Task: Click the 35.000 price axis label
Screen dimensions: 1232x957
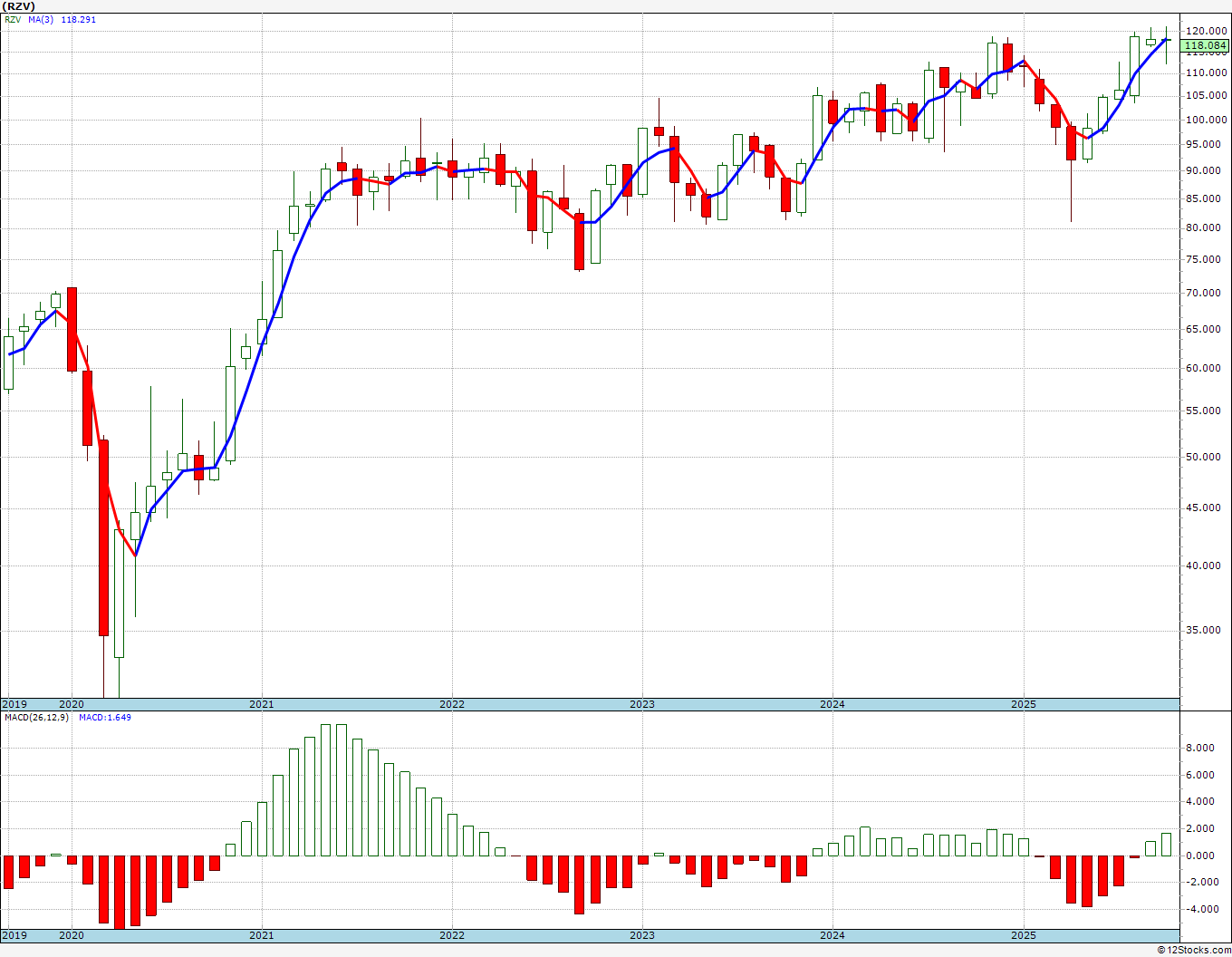Action: click(1205, 631)
